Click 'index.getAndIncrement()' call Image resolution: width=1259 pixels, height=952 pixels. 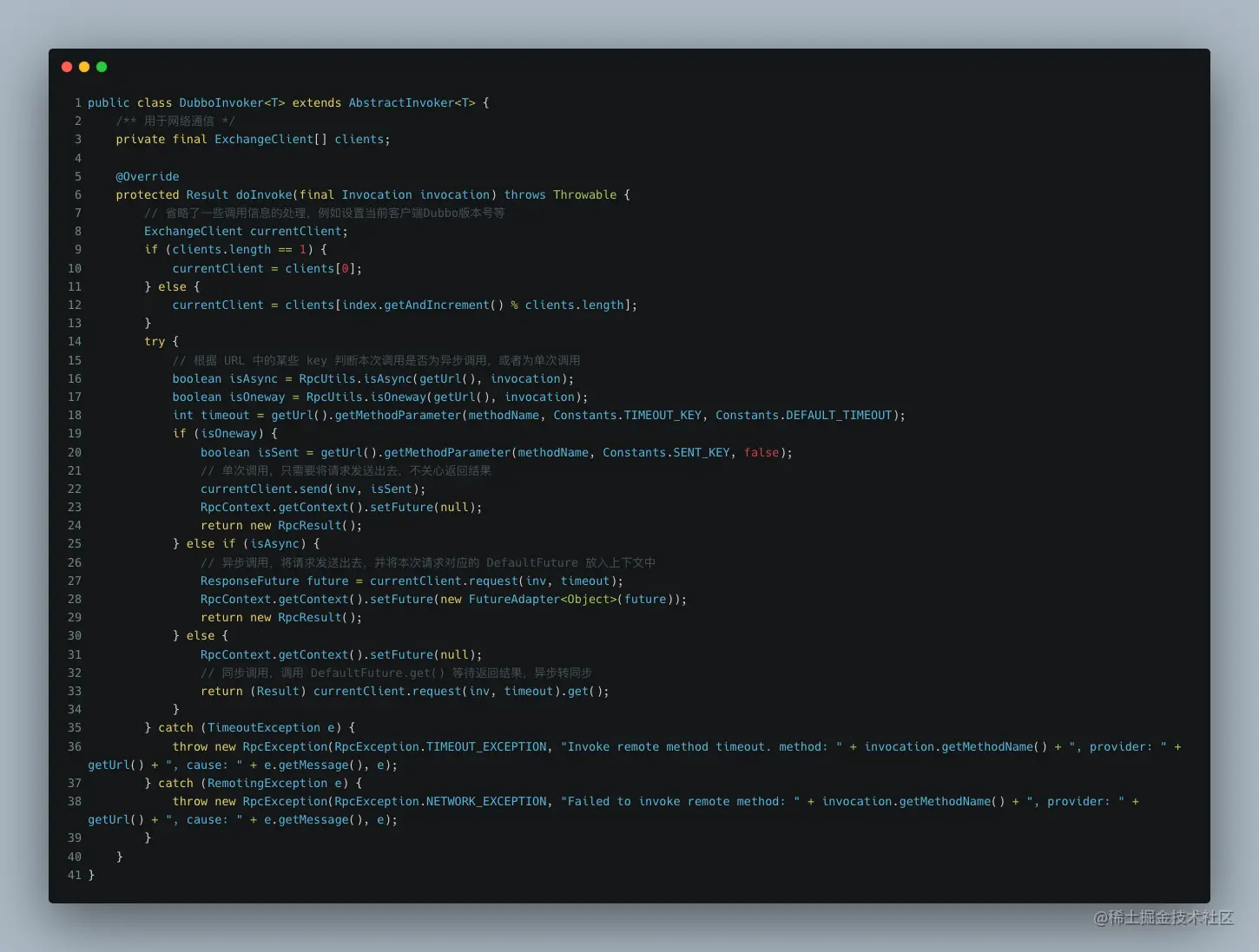click(x=423, y=305)
